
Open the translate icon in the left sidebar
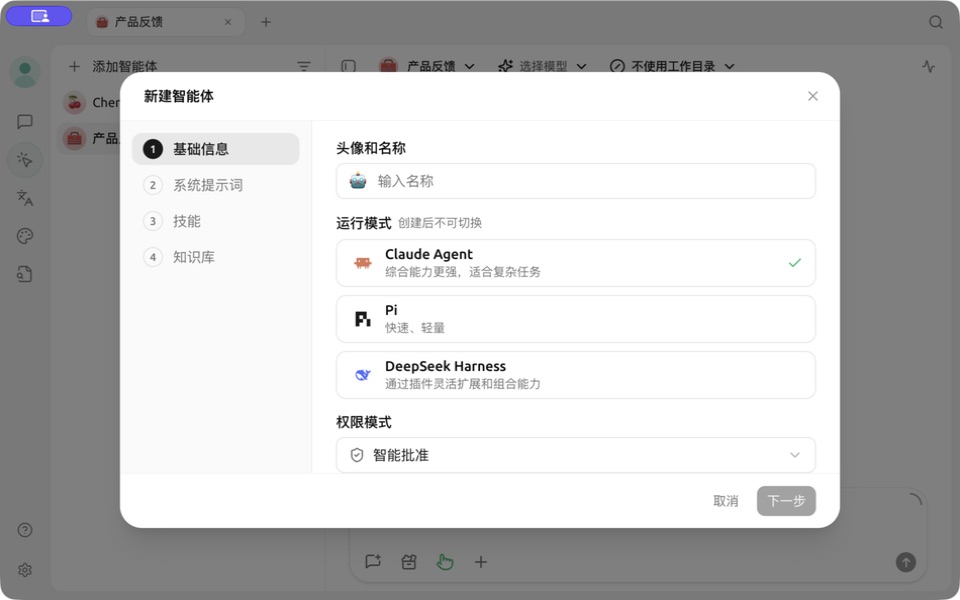click(x=25, y=198)
